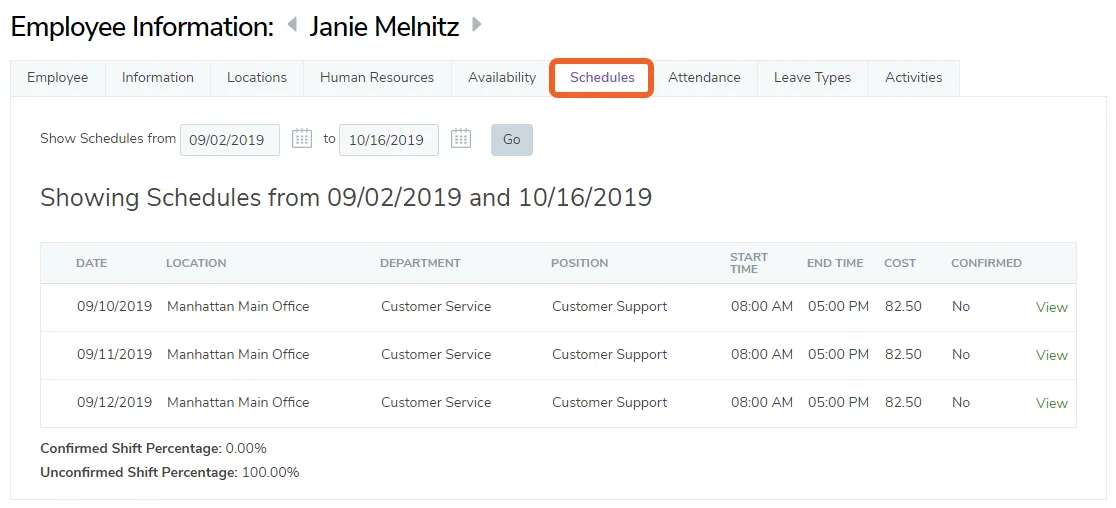This screenshot has width=1116, height=508.
Task: Go to previous employee arrow
Action: tap(292, 26)
